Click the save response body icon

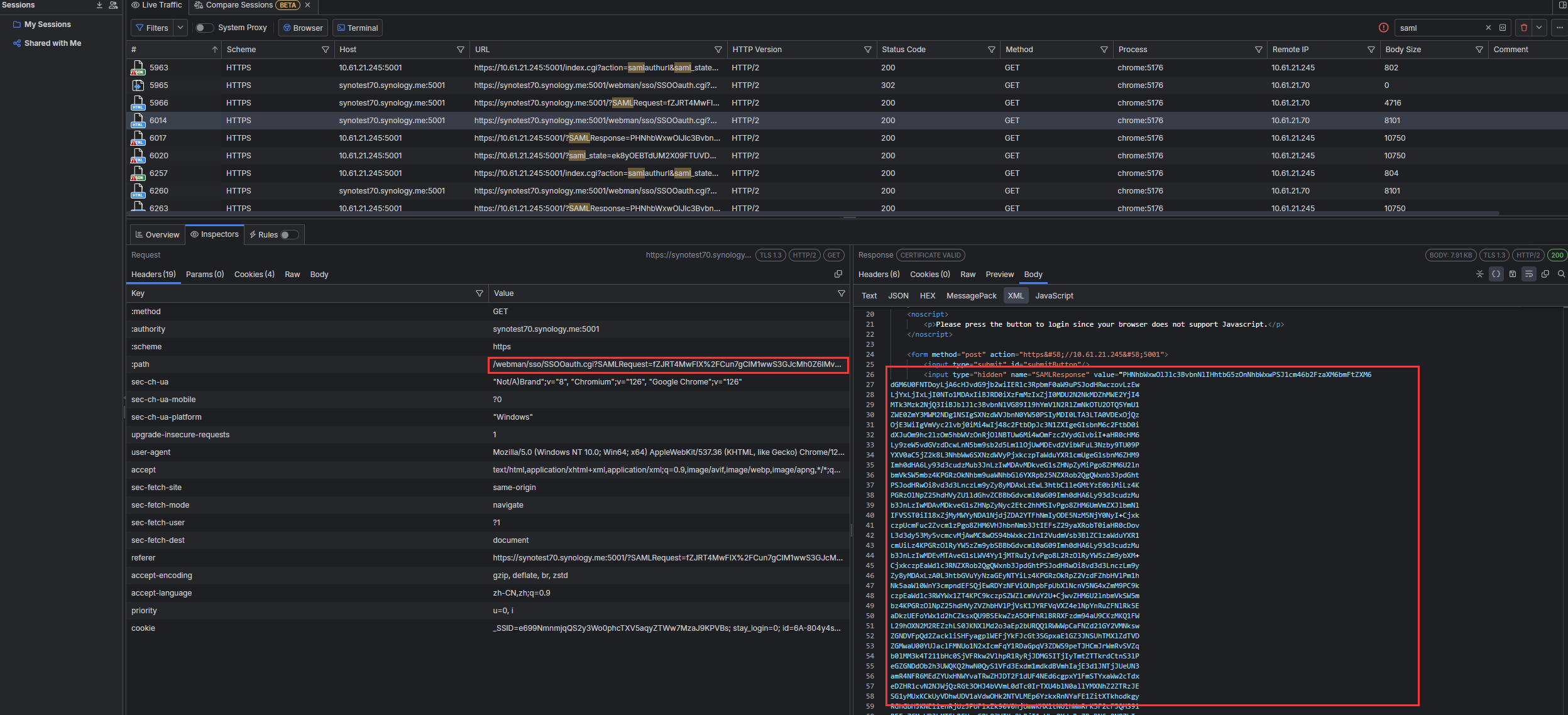pos(1513,274)
